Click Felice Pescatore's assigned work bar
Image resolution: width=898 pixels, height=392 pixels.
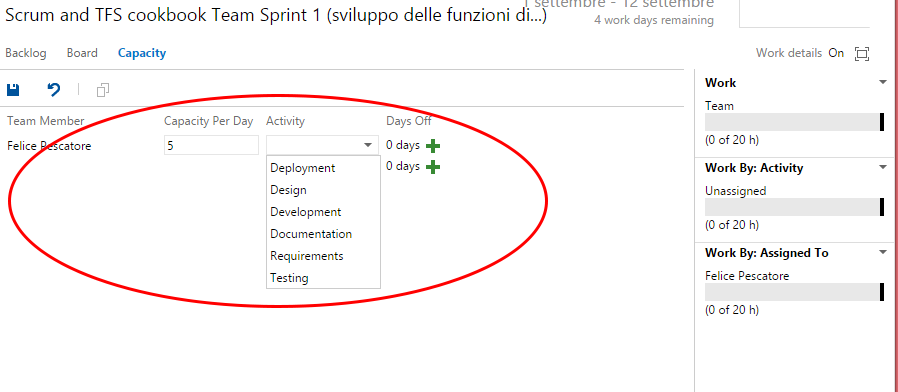click(794, 292)
